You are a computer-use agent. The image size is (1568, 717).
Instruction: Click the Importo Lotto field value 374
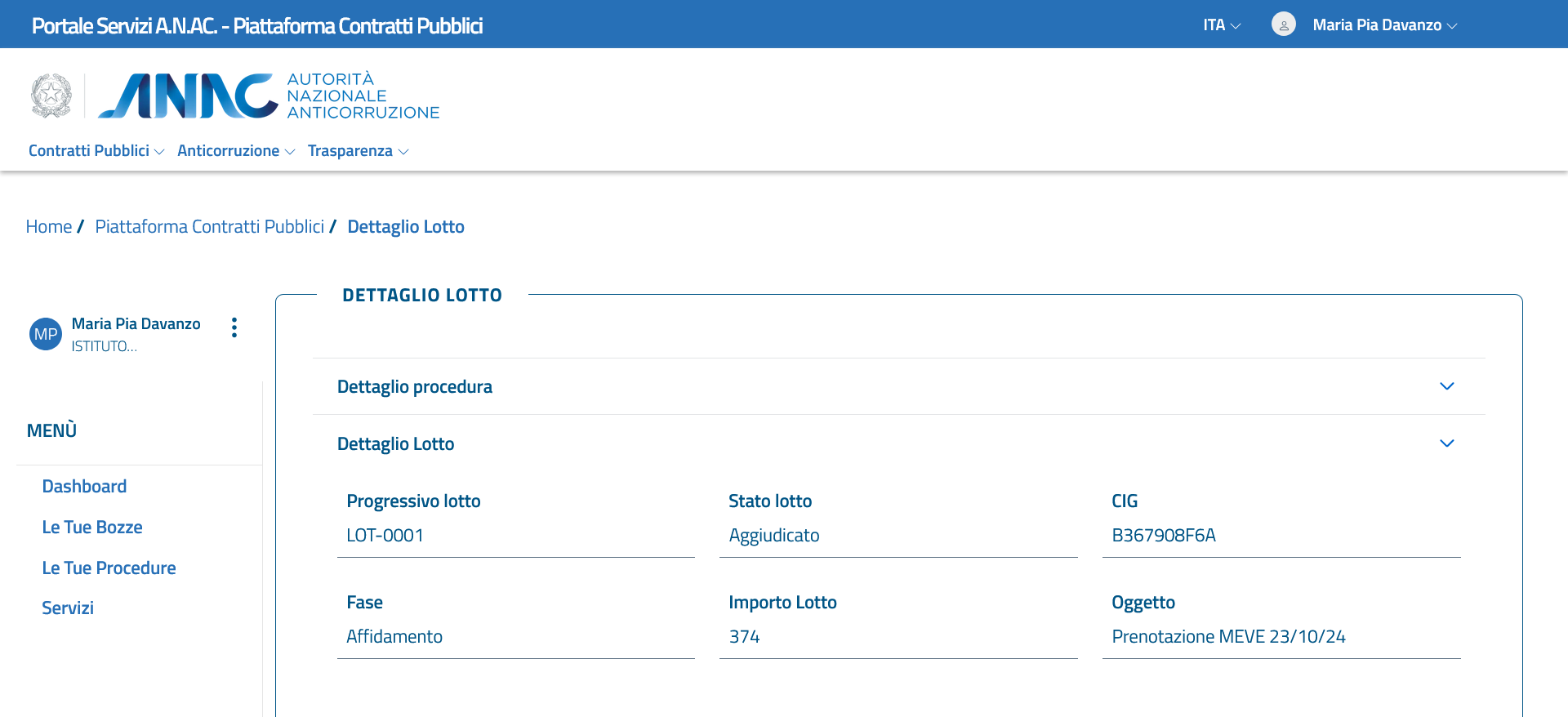point(744,637)
